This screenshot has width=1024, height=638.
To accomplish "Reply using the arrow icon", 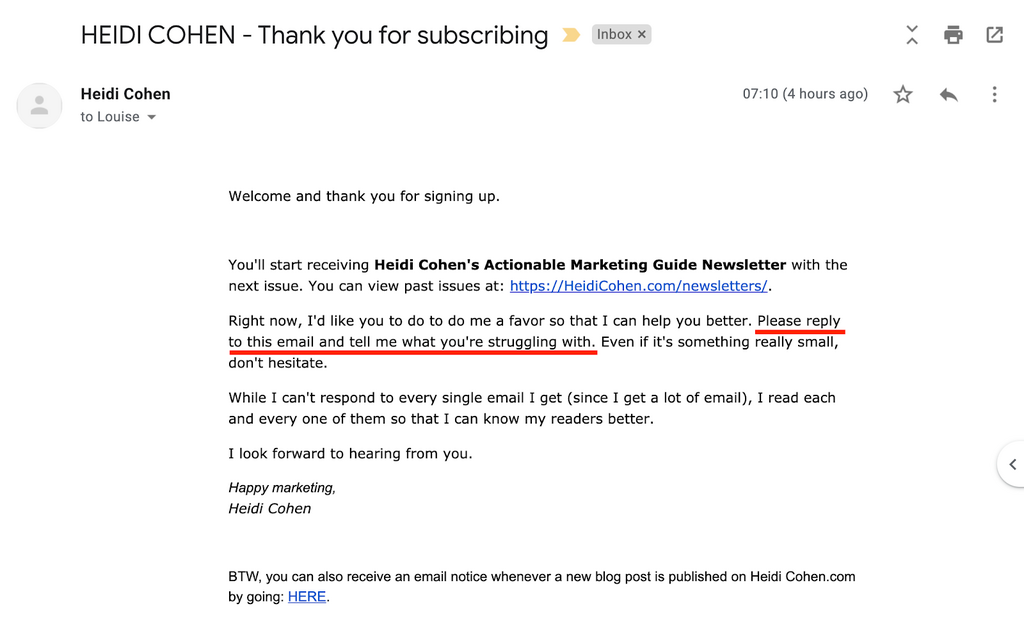I will click(948, 95).
